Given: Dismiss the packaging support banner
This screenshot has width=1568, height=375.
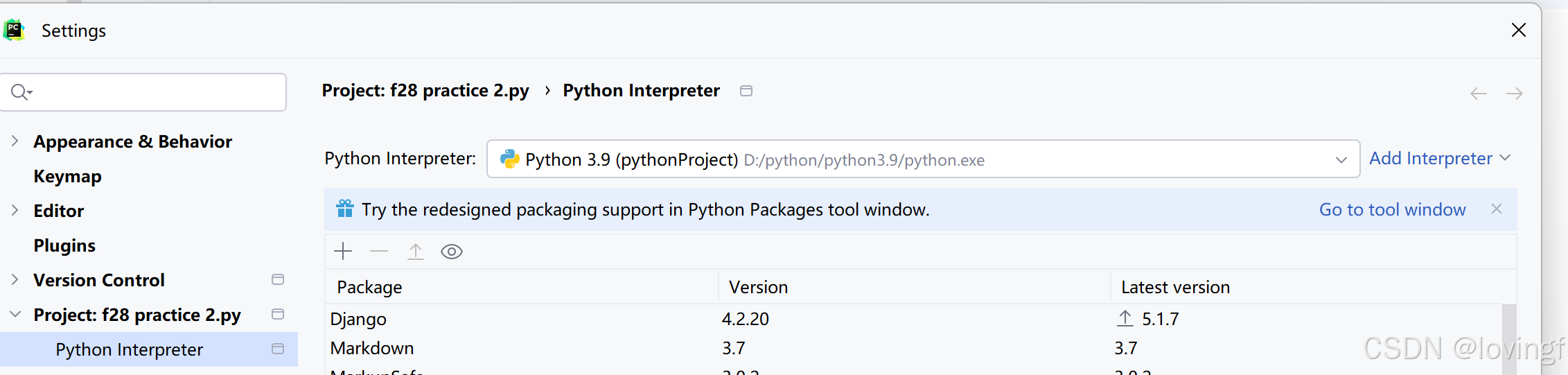Looking at the screenshot, I should 1497,209.
